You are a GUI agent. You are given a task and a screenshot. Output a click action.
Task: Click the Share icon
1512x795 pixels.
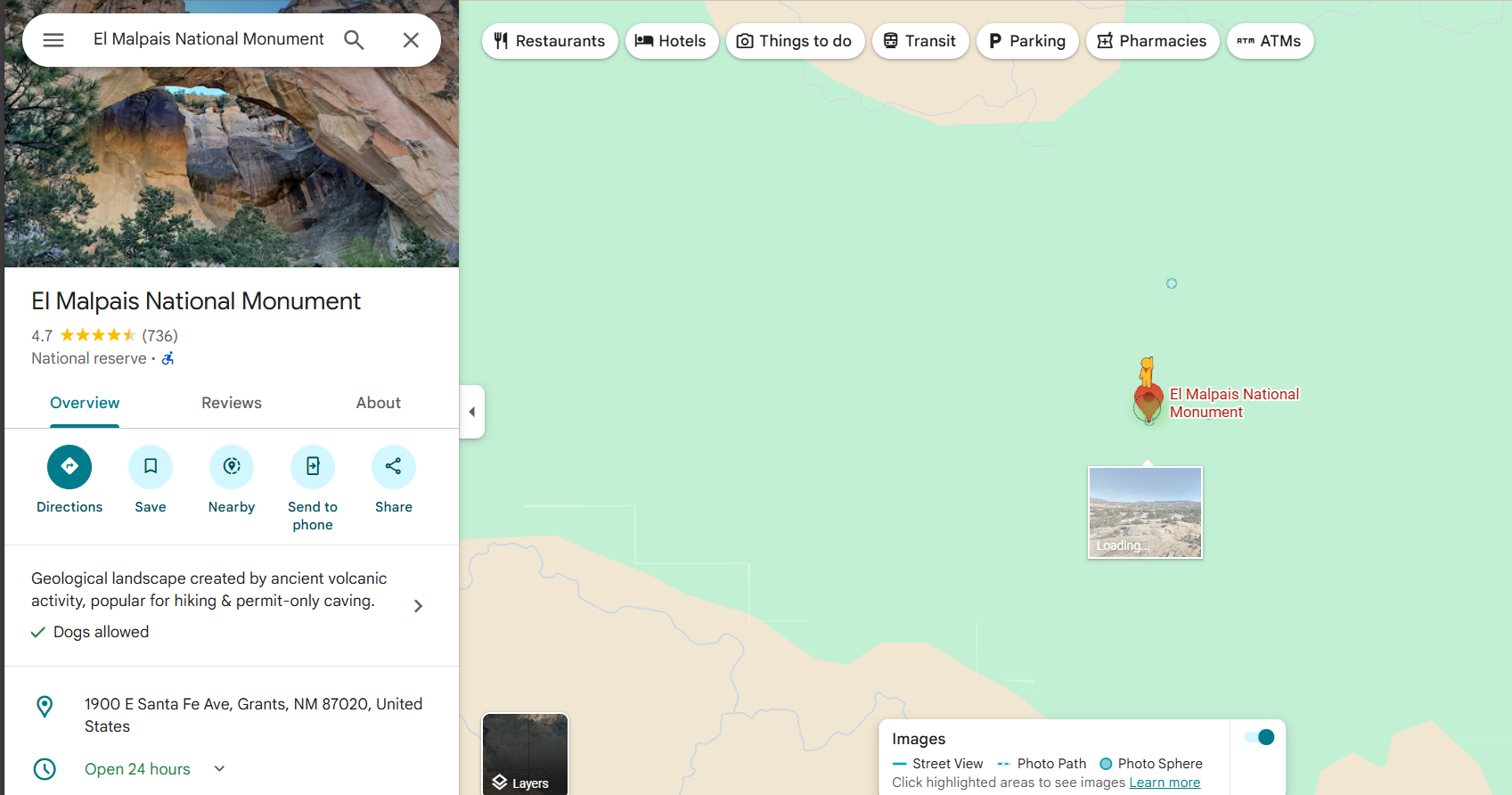(x=394, y=466)
